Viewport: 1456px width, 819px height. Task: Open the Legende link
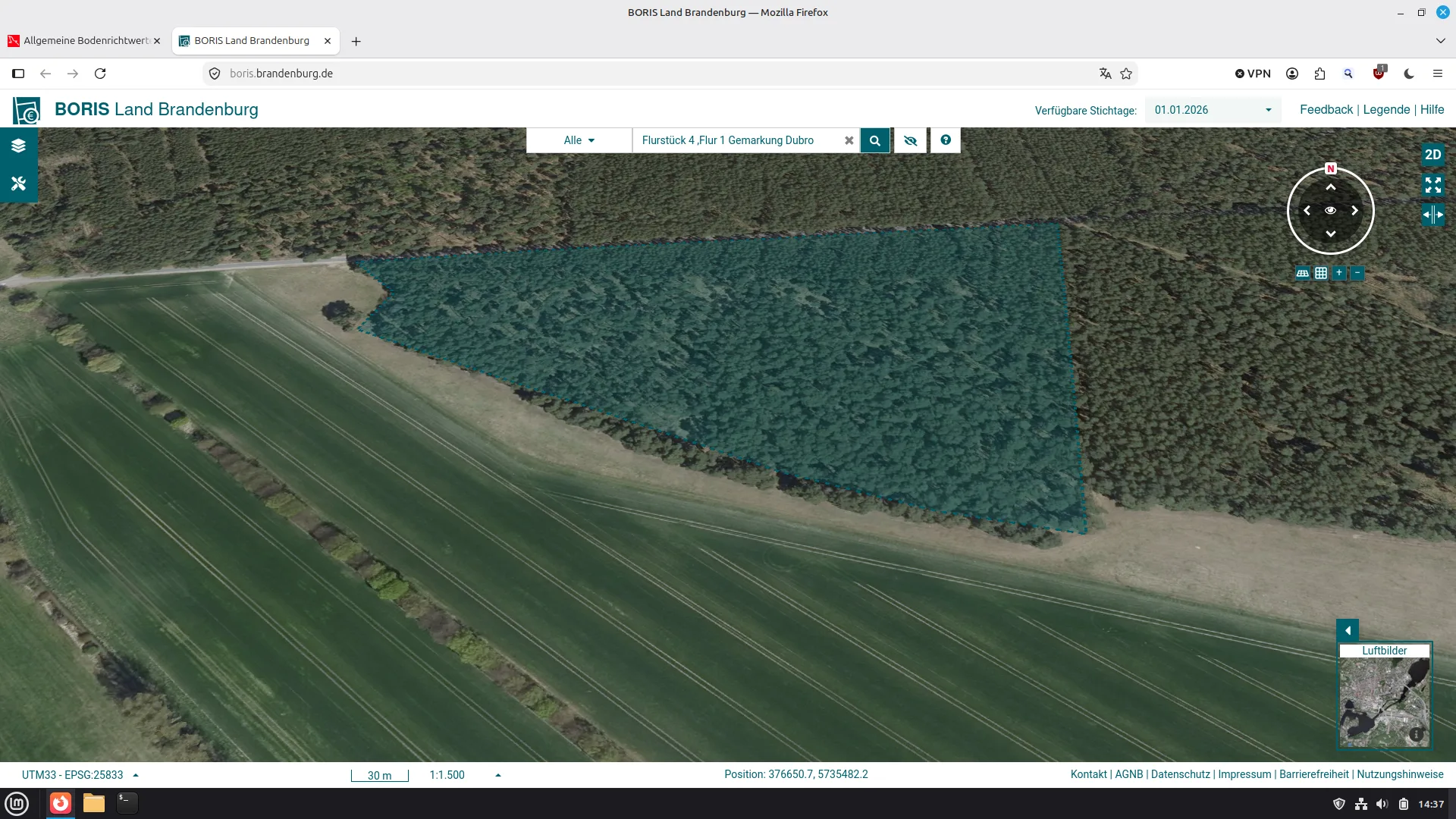(x=1386, y=110)
